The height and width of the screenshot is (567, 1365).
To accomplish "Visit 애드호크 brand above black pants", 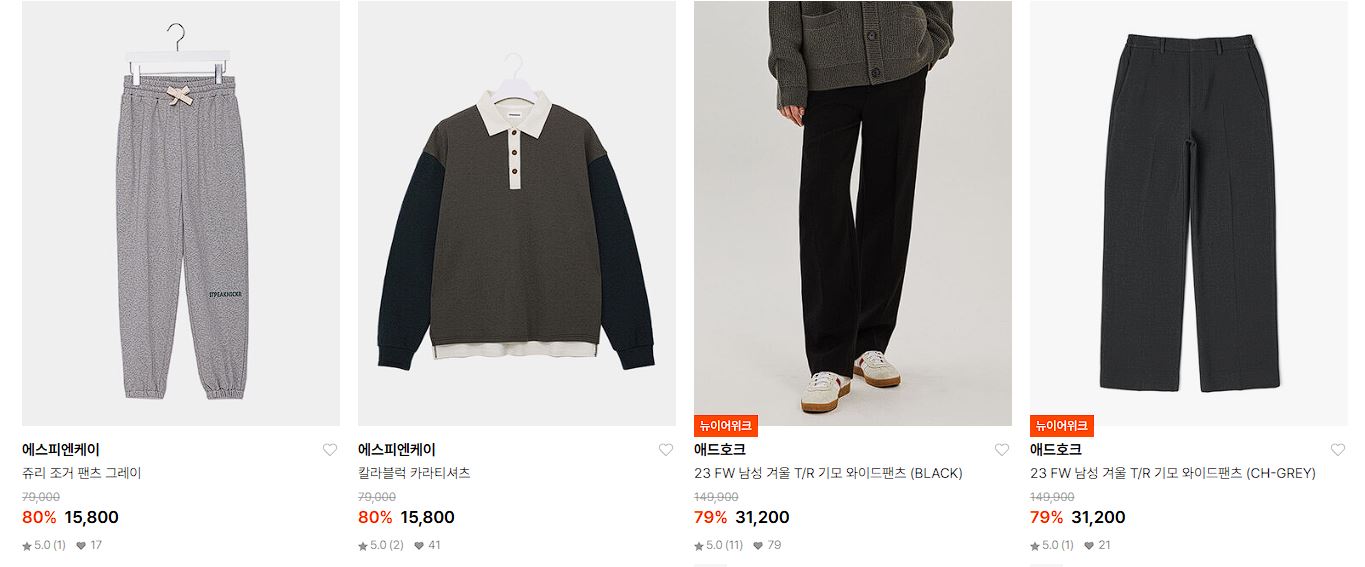I will 720,450.
